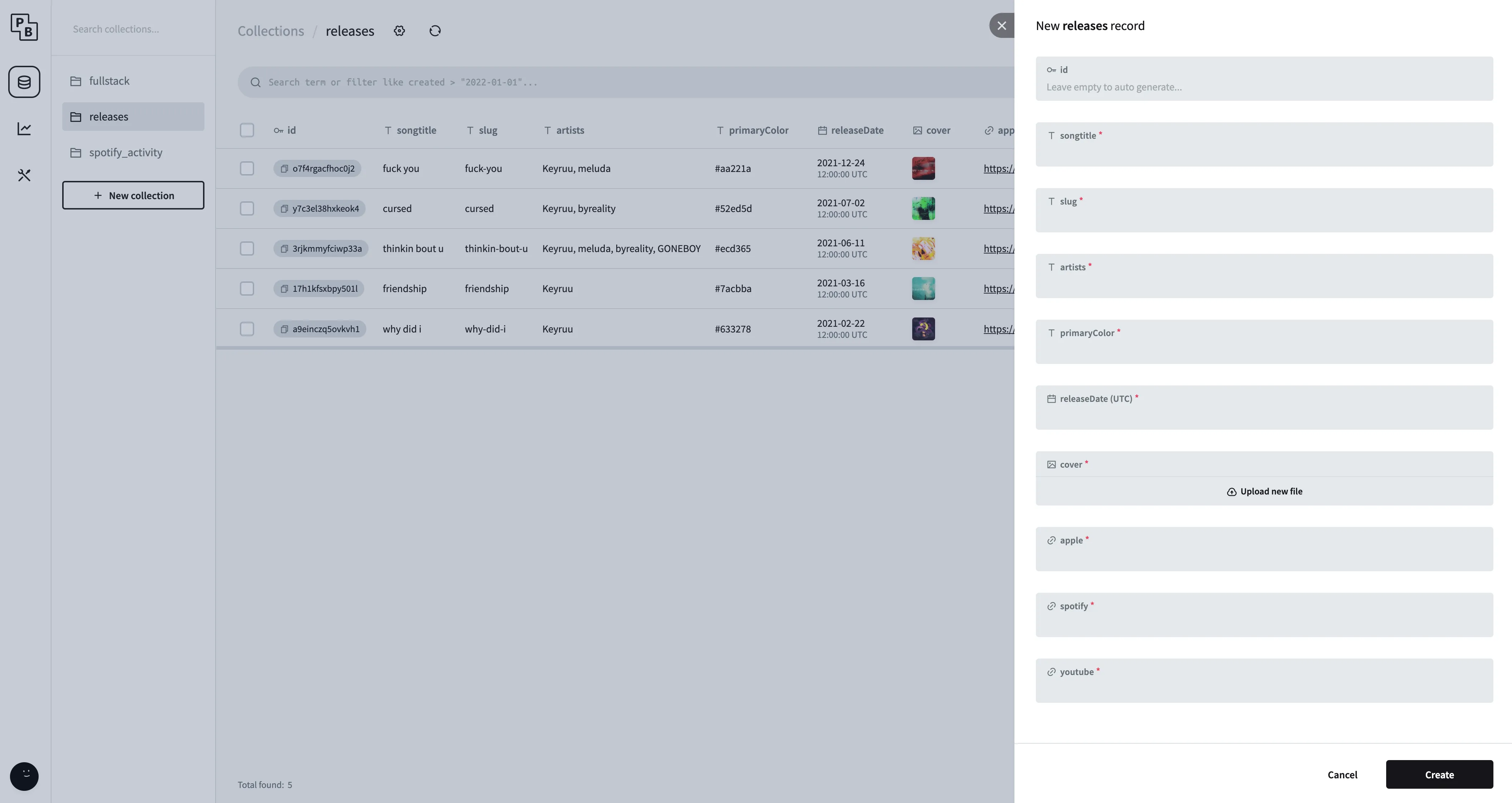Screen dimensions: 1512x803
Task: Refresh the releases records list
Action: pos(435,30)
